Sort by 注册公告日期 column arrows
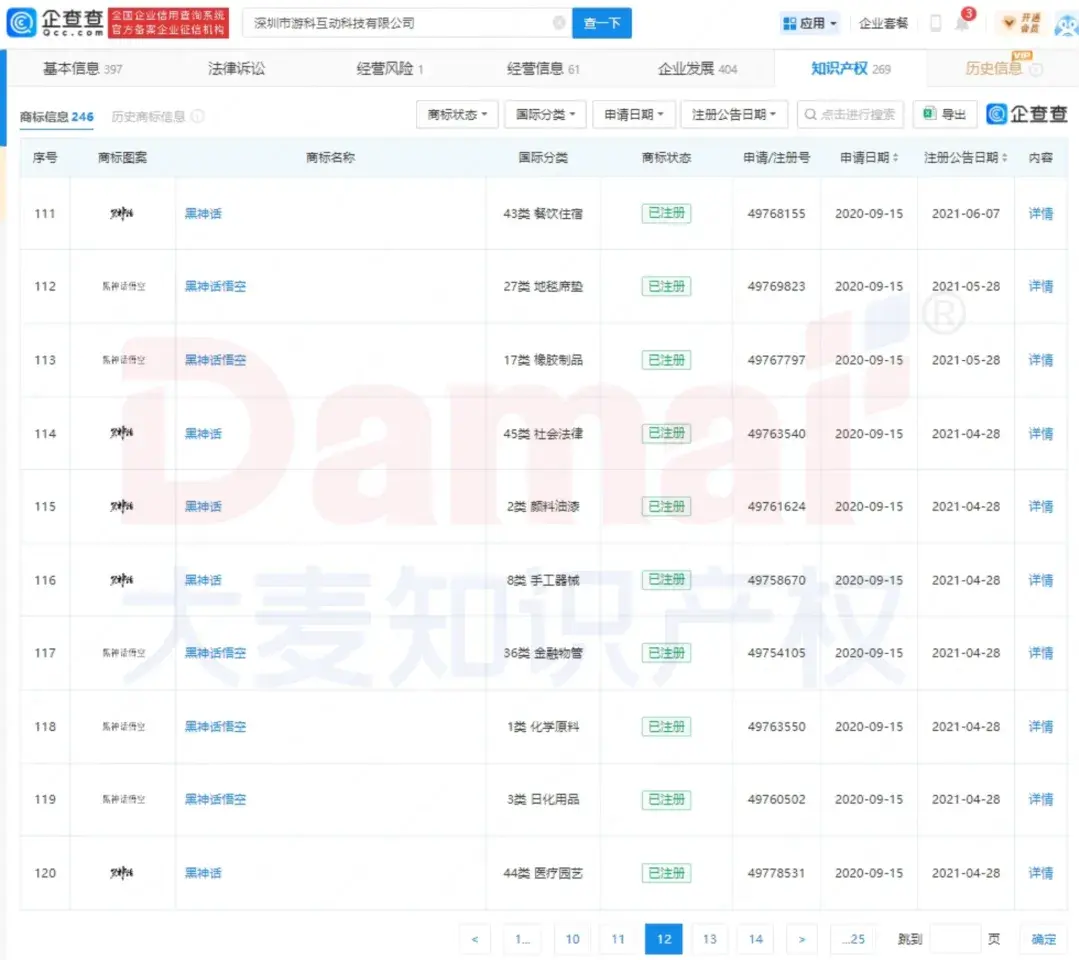The image size is (1080, 960). [x=1004, y=158]
